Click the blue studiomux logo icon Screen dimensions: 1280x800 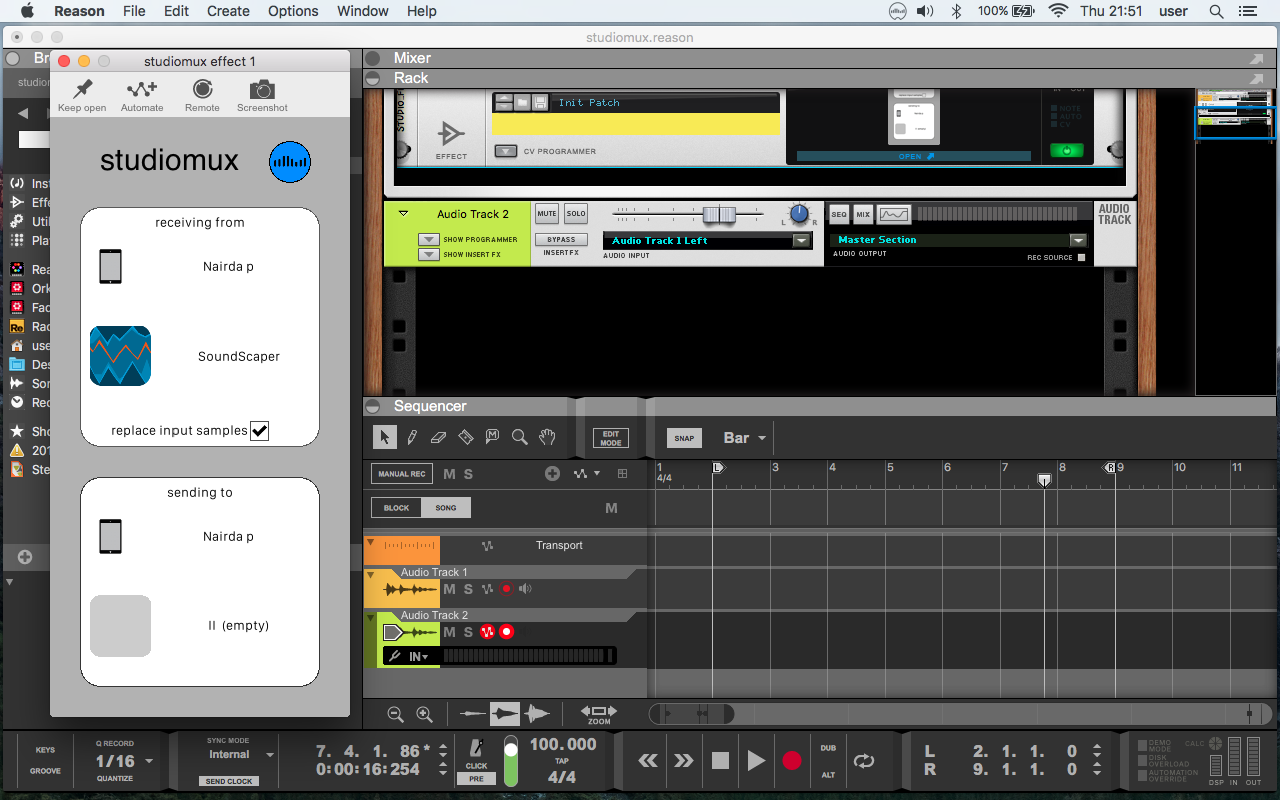click(290, 161)
